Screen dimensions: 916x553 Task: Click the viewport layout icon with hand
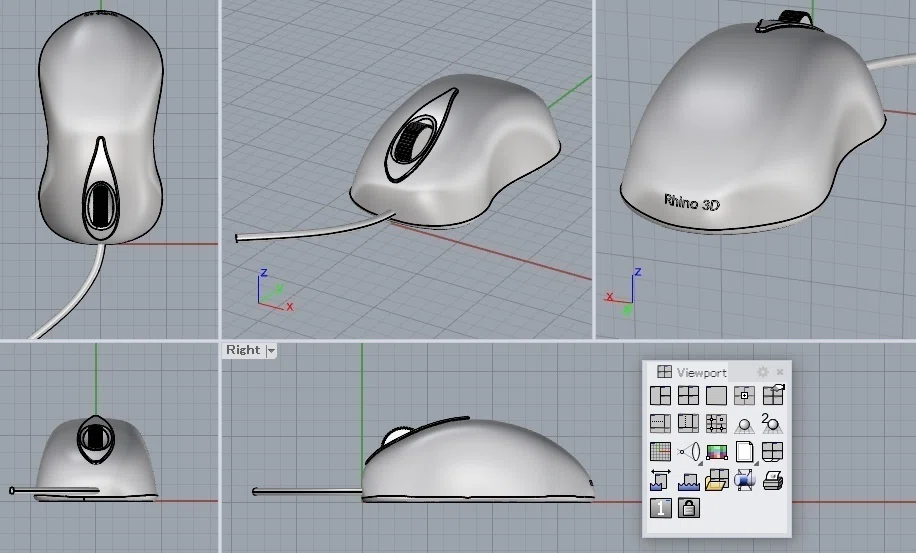(x=773, y=395)
